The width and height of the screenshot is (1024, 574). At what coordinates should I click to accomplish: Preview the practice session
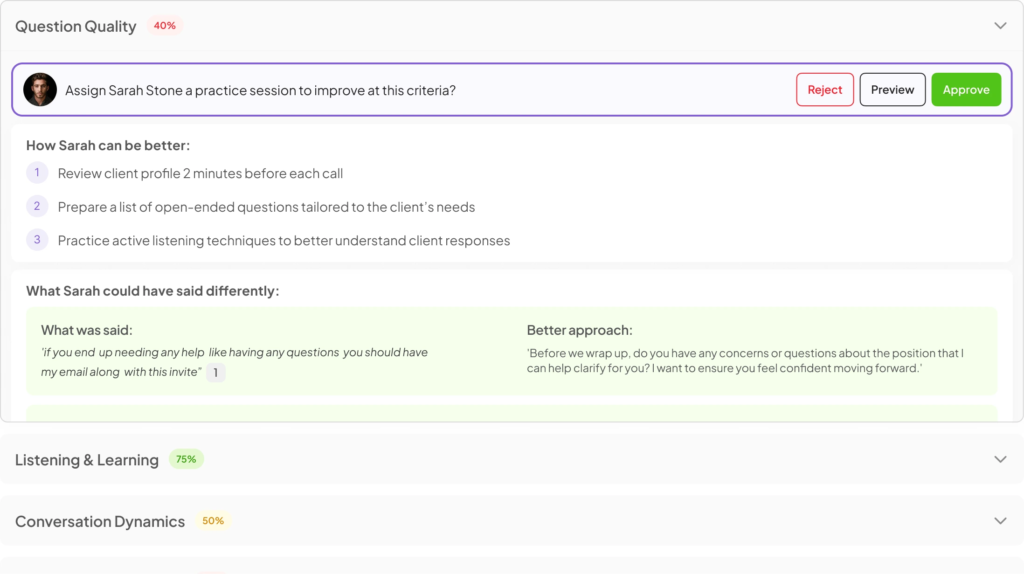pyautogui.click(x=892, y=89)
